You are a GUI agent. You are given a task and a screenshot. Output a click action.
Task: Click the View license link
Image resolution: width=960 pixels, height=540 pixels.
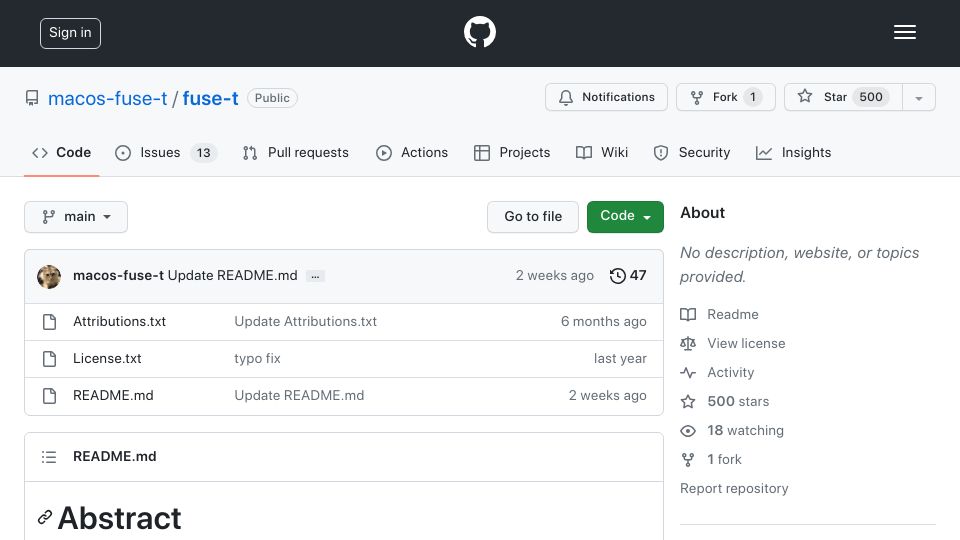pyautogui.click(x=733, y=343)
